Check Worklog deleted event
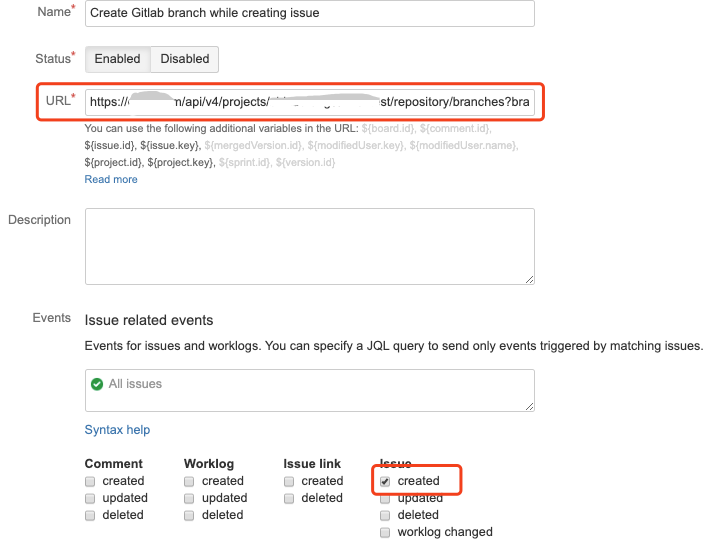Screen dimensions: 728x559 [x=190, y=515]
